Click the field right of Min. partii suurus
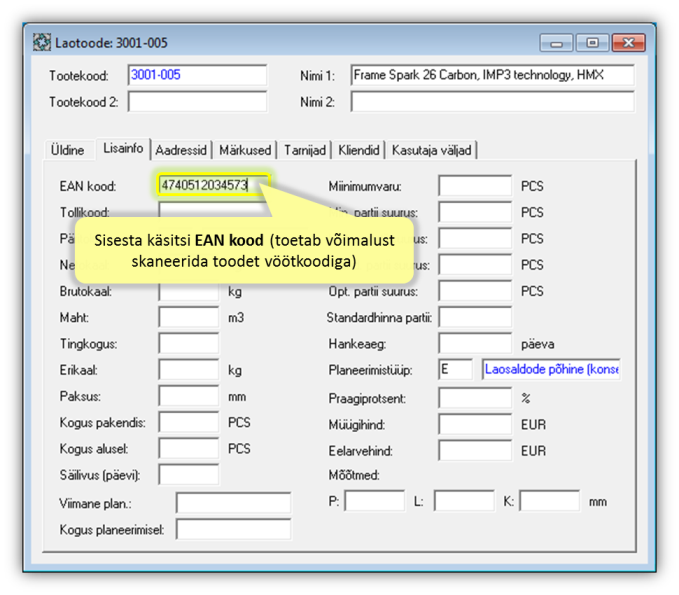This screenshot has height=595, width=679. (x=475, y=212)
